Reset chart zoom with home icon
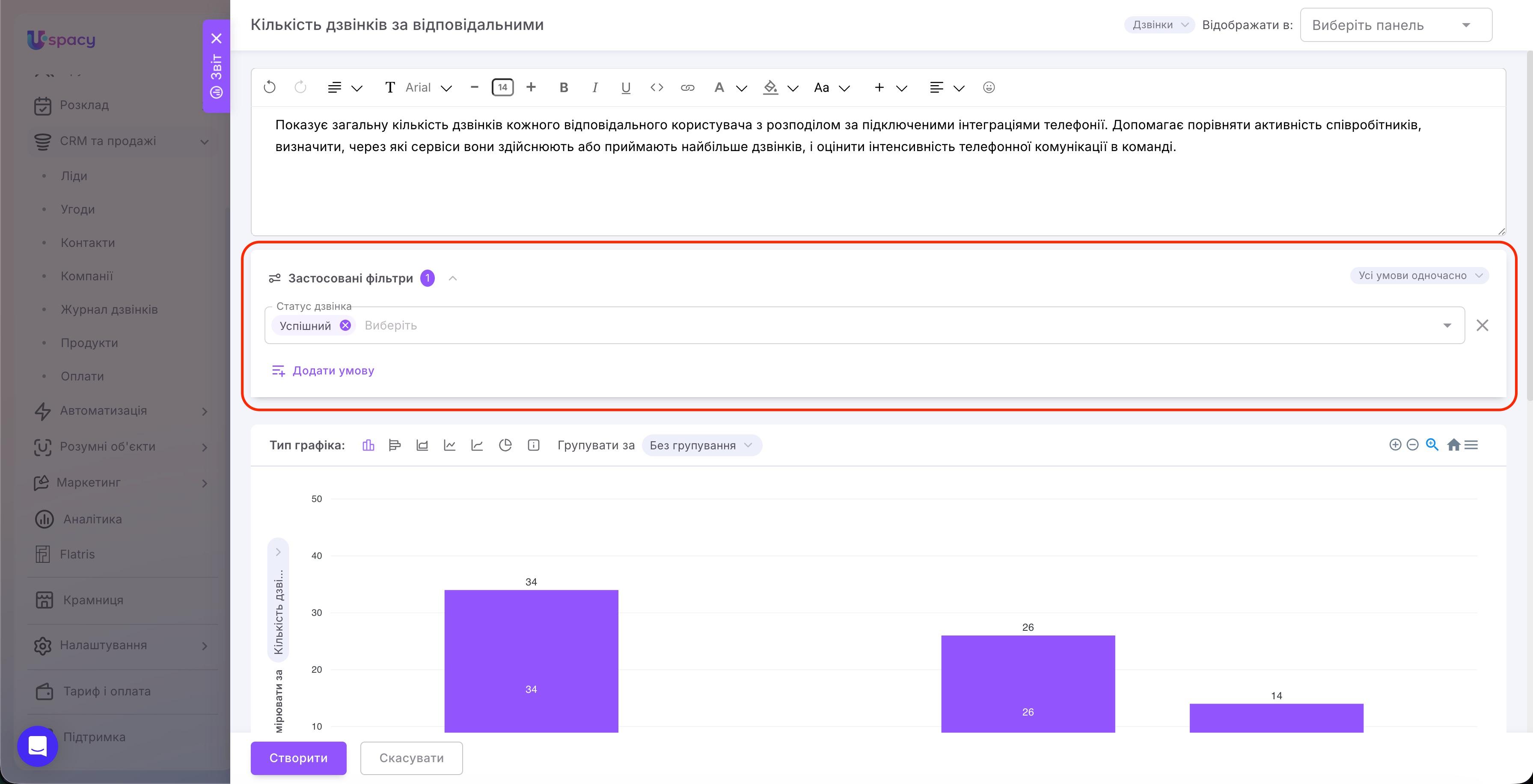The width and height of the screenshot is (1533, 784). (x=1454, y=445)
